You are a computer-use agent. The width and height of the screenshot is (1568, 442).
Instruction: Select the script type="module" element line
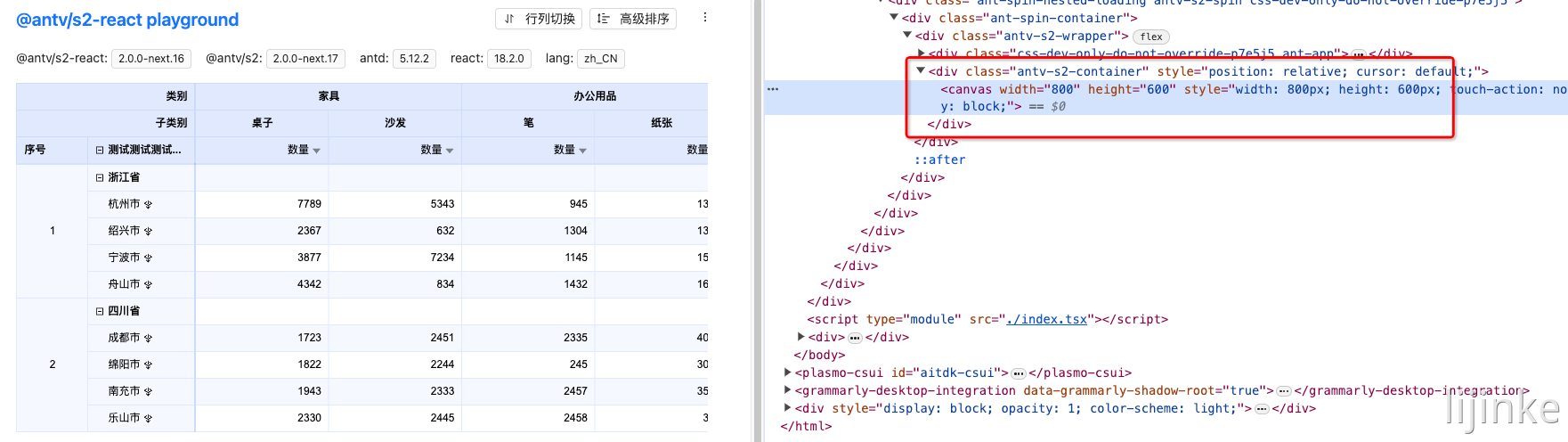(x=987, y=319)
